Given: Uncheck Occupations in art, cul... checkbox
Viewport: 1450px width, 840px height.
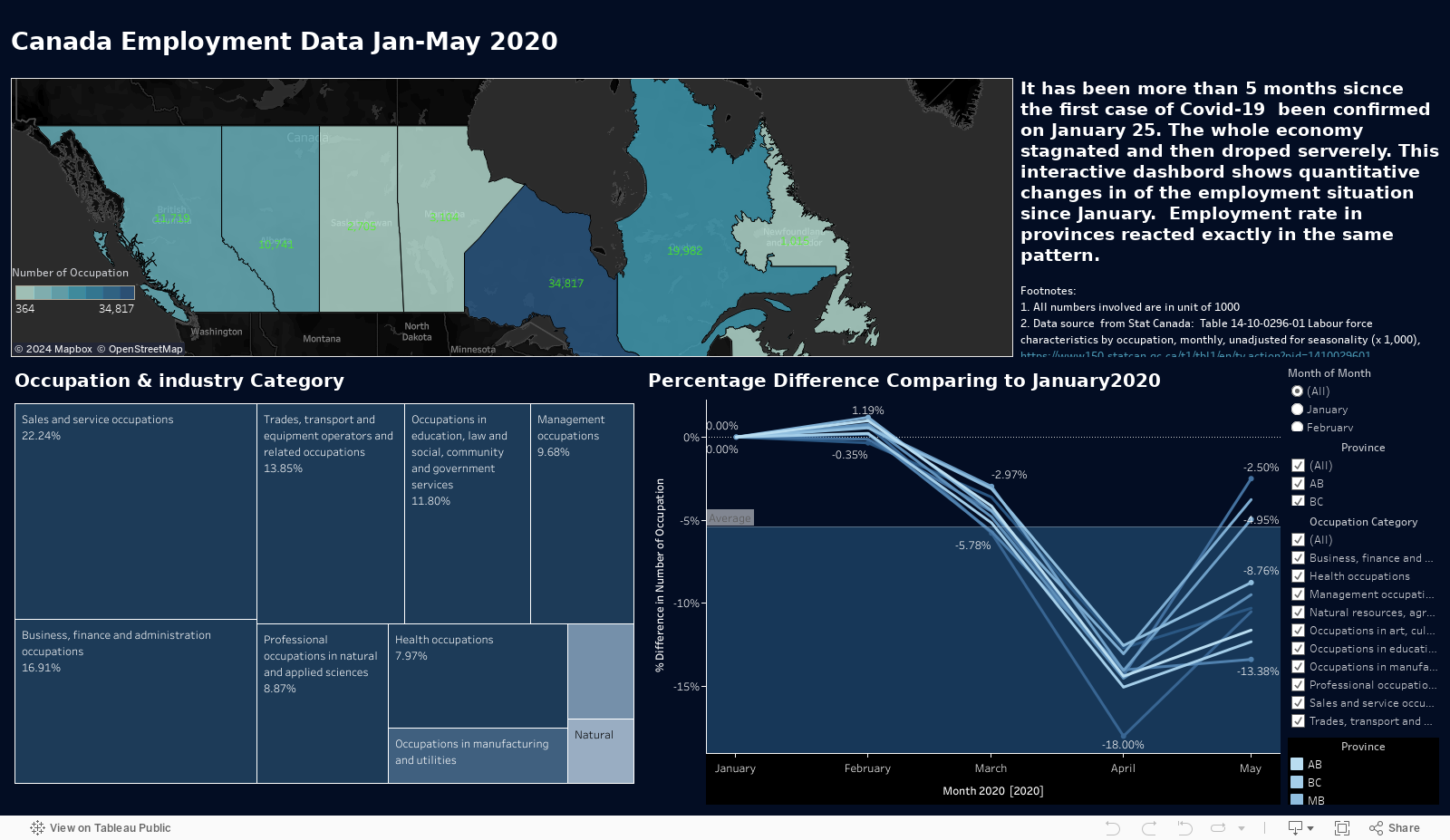Looking at the screenshot, I should 1298,631.
